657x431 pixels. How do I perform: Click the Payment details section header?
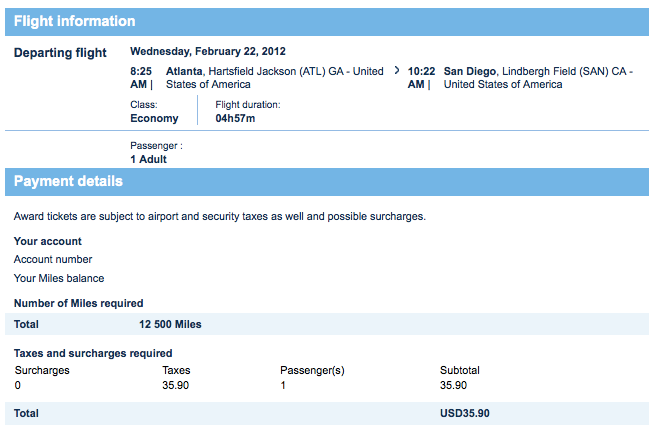click(68, 181)
